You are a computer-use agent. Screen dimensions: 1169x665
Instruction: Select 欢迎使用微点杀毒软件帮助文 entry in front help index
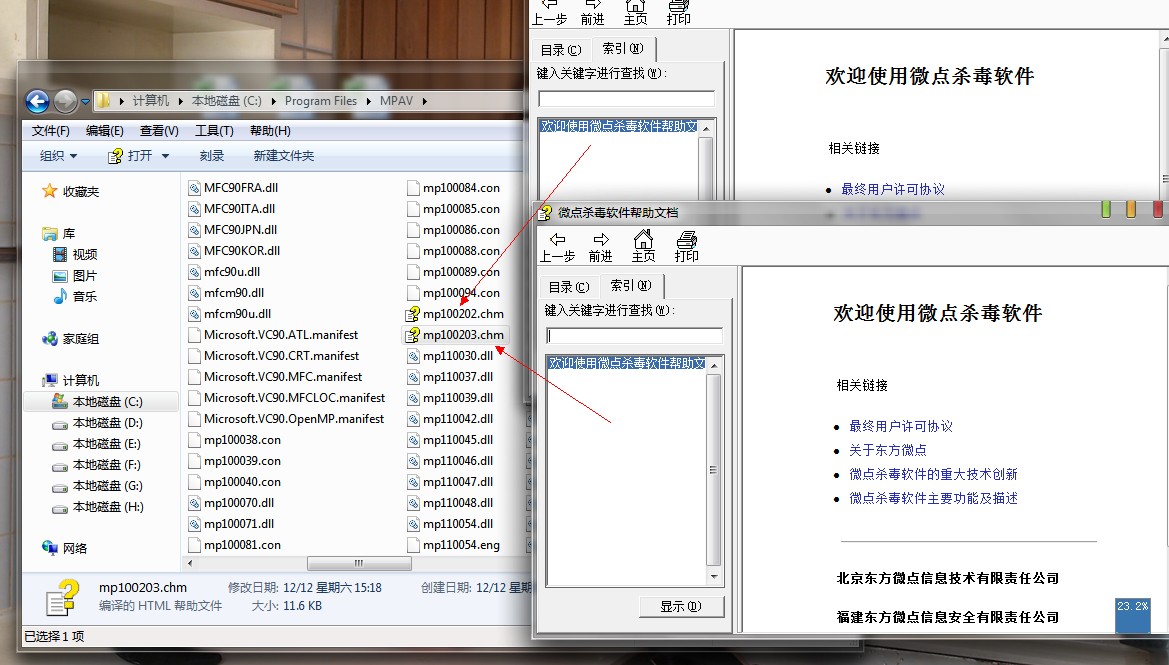point(626,363)
